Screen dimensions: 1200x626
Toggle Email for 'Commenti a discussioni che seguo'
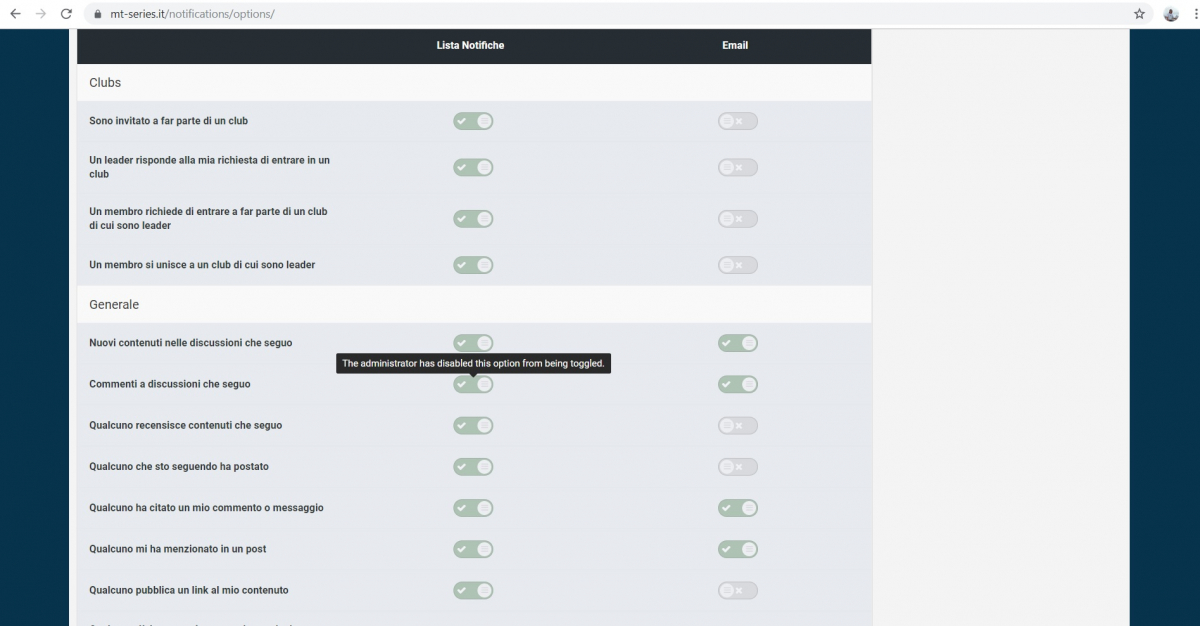pos(738,384)
